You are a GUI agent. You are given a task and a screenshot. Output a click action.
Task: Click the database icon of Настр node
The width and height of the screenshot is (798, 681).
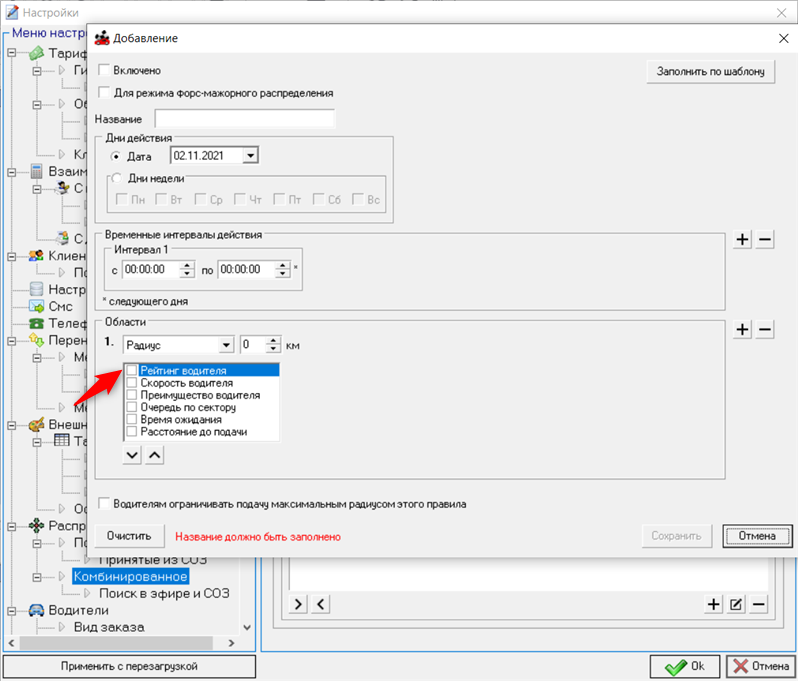click(x=36, y=289)
